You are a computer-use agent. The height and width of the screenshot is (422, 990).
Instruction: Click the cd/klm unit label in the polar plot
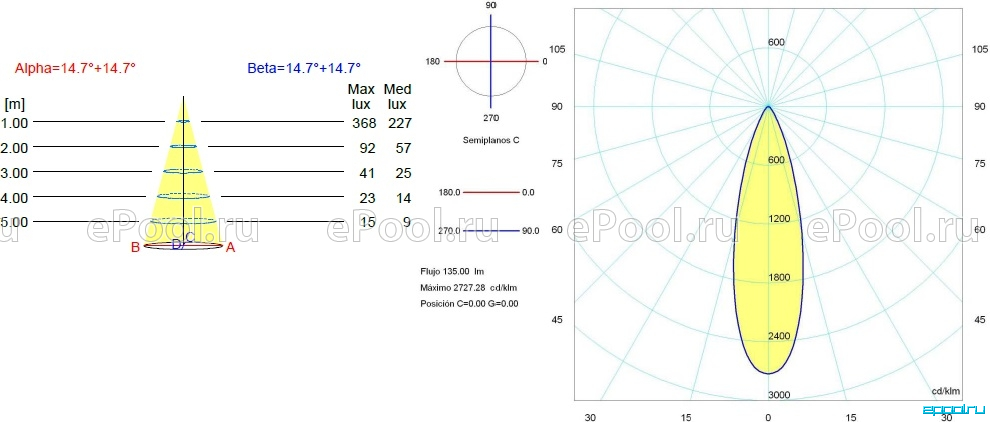pyautogui.click(x=946, y=390)
